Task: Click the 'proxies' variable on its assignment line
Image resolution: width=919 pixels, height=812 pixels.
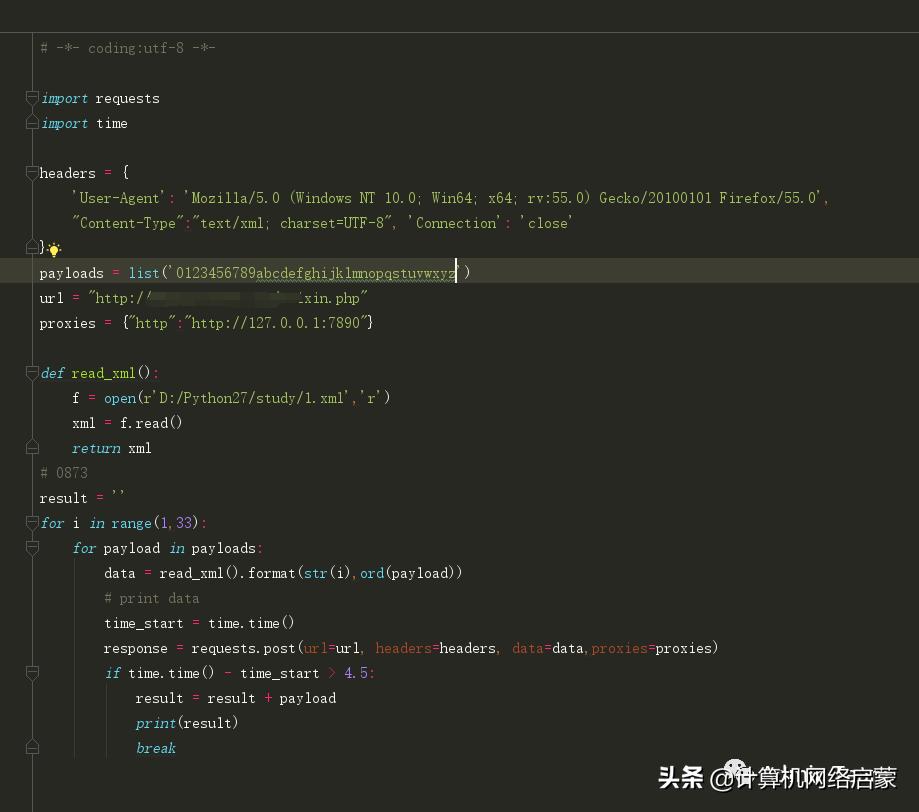Action: 67,323
